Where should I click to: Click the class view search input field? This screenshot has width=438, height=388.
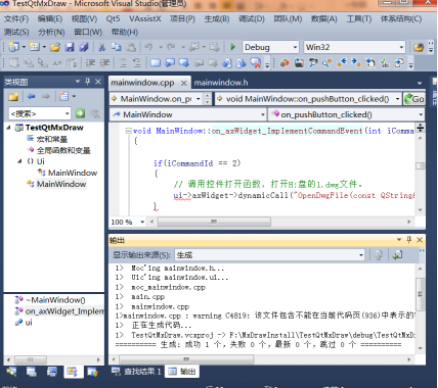(x=39, y=114)
